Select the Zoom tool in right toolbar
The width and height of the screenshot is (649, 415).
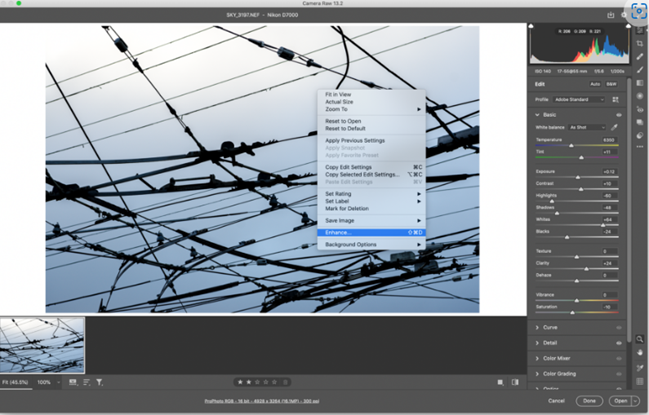click(640, 339)
